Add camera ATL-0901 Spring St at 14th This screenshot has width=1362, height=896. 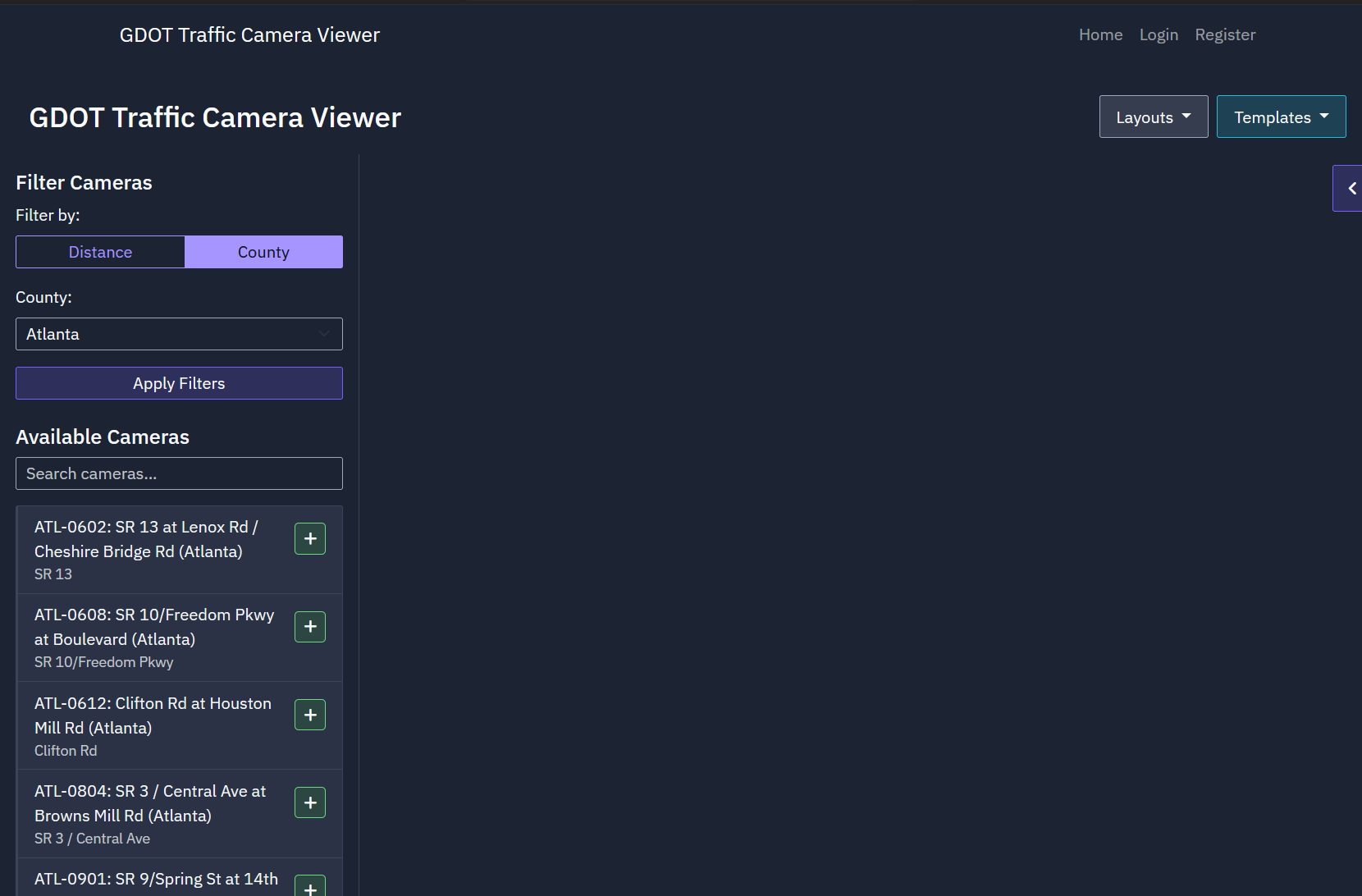[x=310, y=886]
